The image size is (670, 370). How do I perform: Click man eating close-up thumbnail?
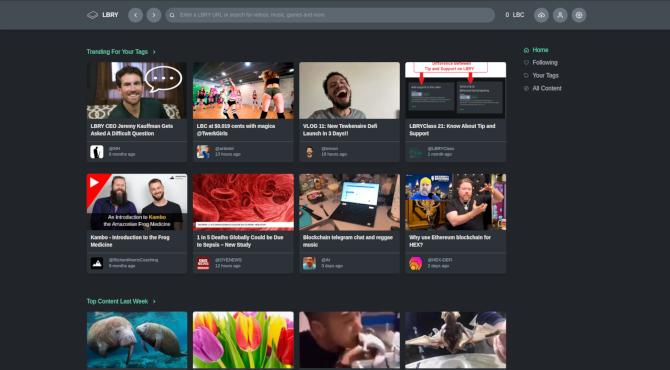pos(349,340)
